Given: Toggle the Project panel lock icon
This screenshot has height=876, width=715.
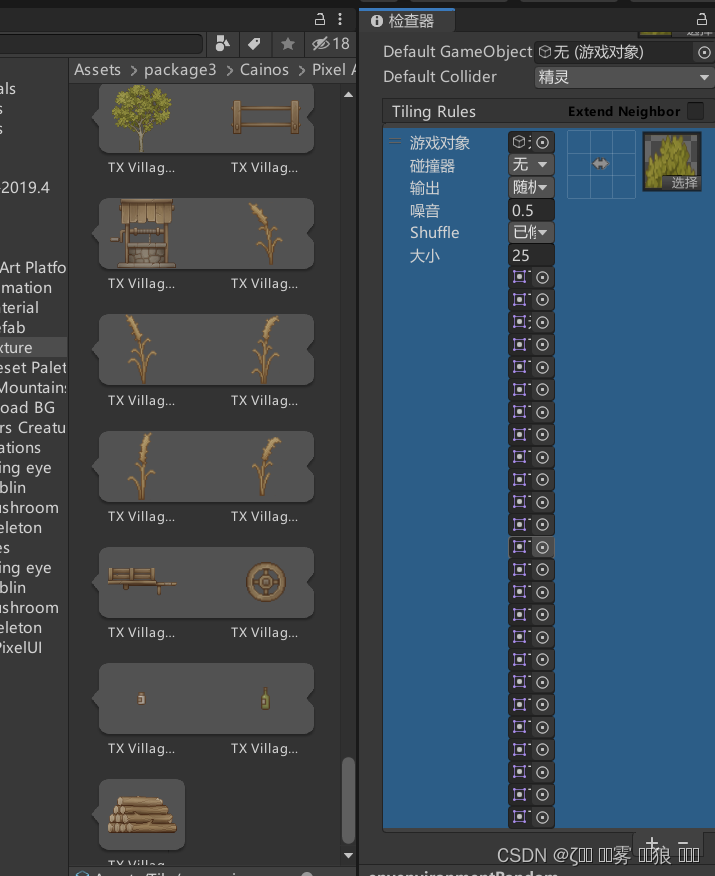Looking at the screenshot, I should point(320,20).
